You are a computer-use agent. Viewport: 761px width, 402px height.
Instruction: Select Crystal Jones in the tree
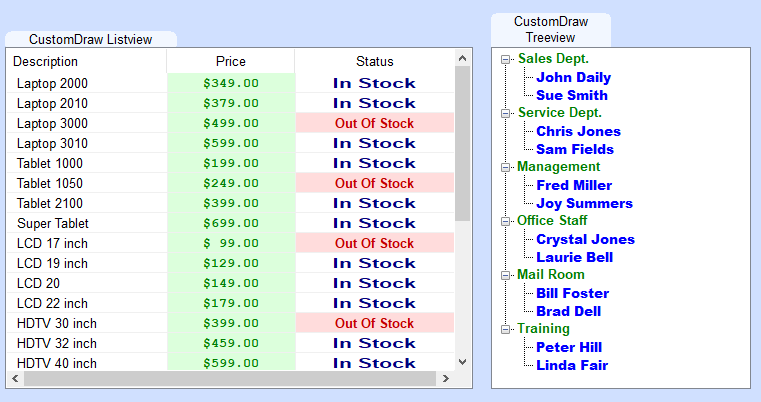click(585, 239)
